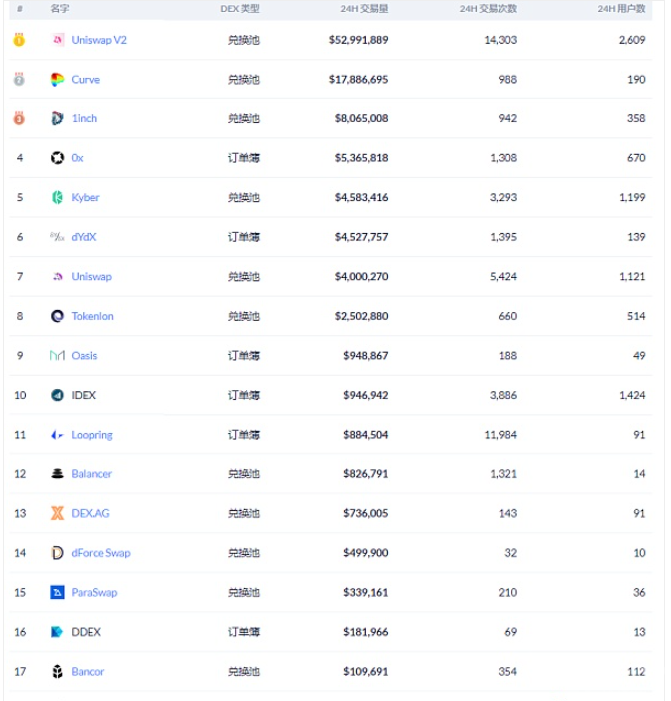
Task: Open the DEX.AG link
Action: (90, 513)
